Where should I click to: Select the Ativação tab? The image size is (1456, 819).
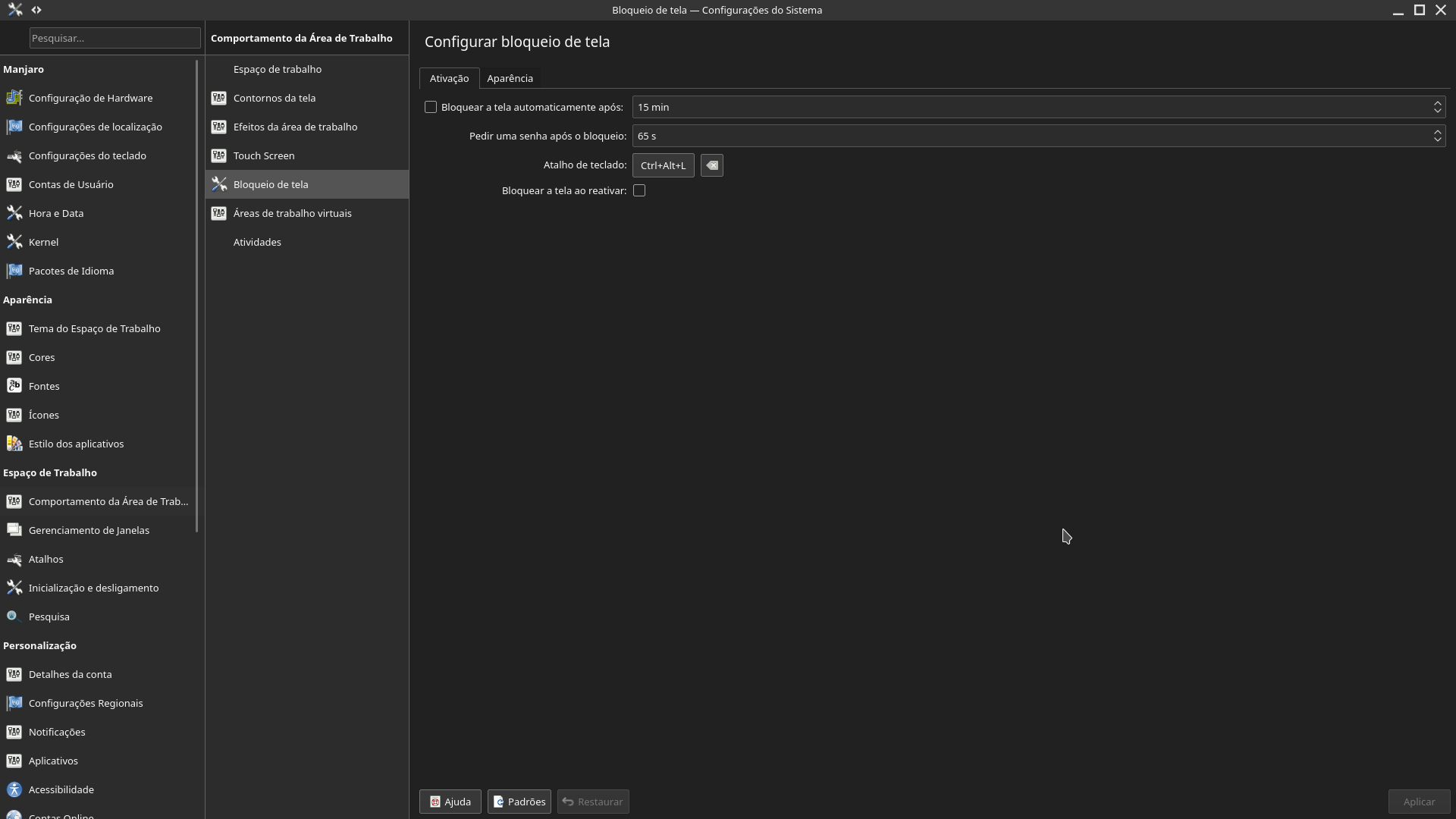449,78
